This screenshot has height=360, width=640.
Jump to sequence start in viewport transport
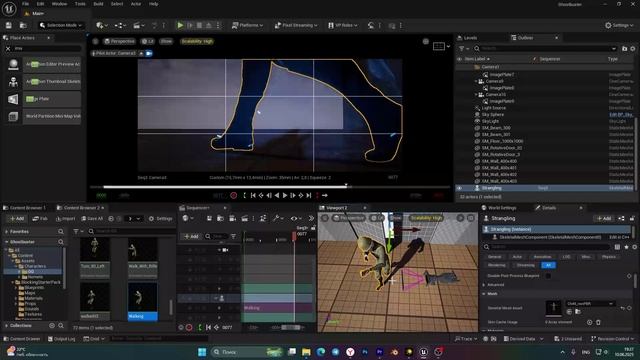[253, 196]
